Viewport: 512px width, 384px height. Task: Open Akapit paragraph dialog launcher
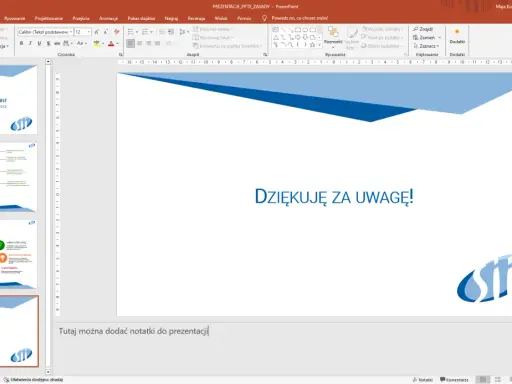[x=265, y=54]
